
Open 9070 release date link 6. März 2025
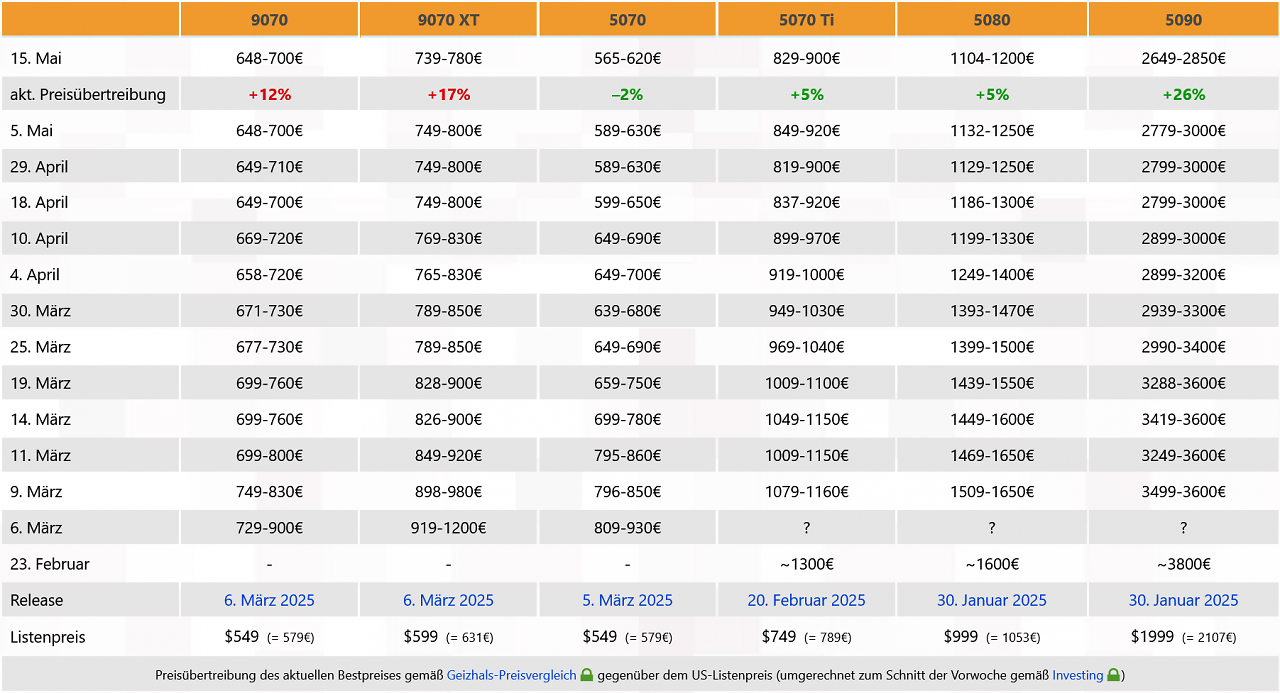tap(269, 600)
